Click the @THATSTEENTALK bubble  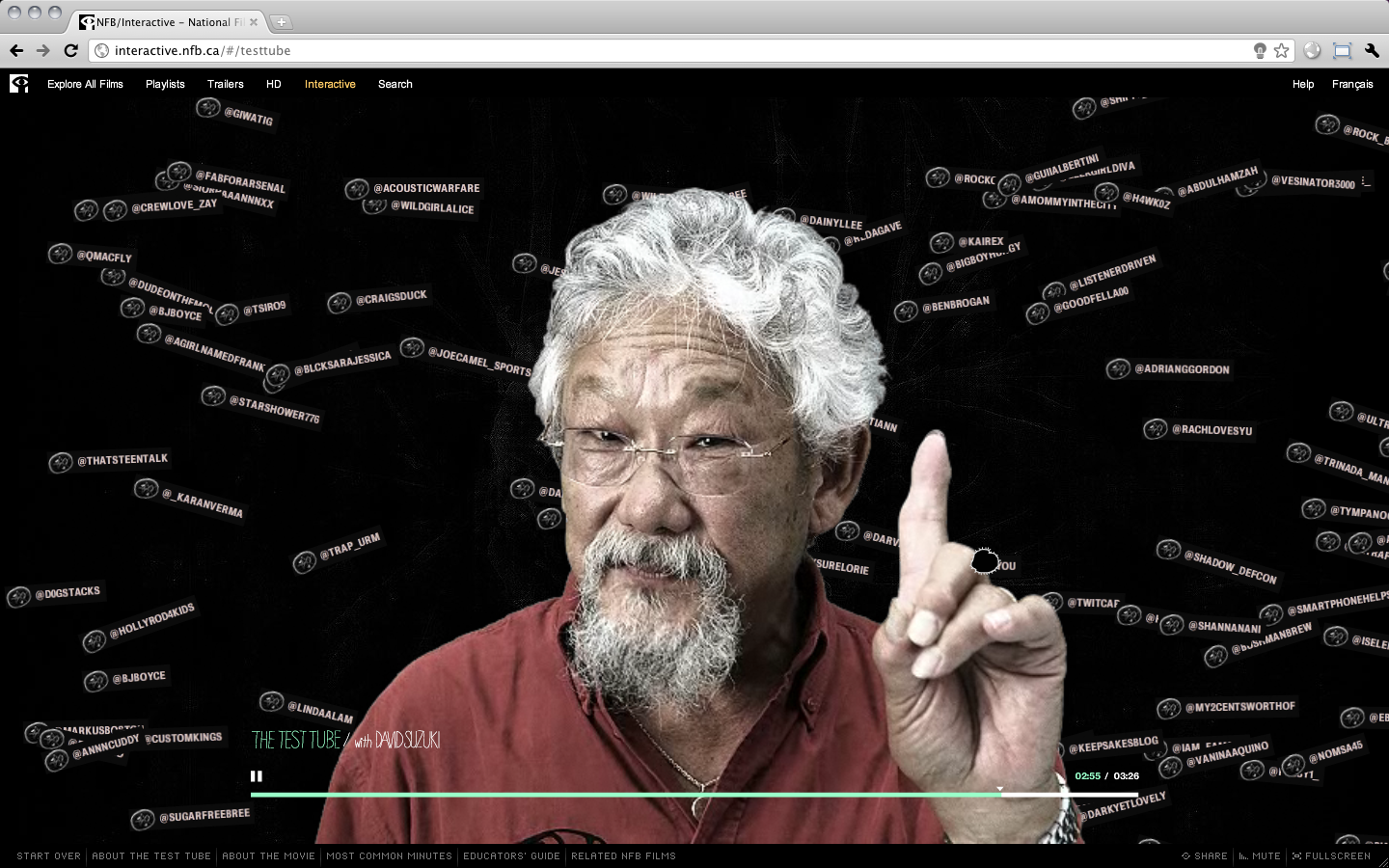(109, 461)
